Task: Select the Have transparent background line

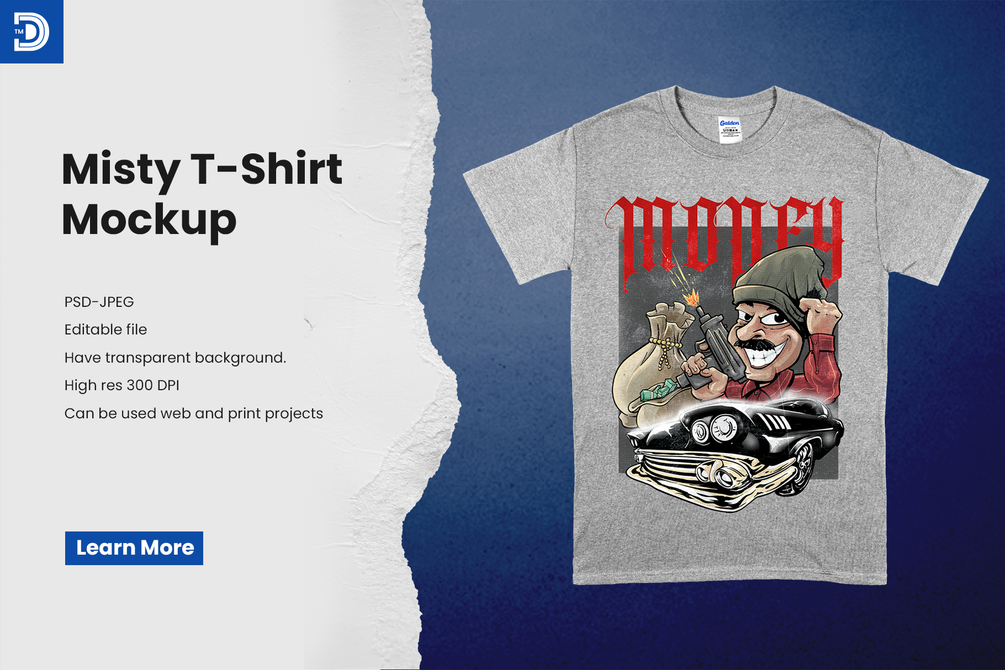Action: pyautogui.click(x=175, y=358)
